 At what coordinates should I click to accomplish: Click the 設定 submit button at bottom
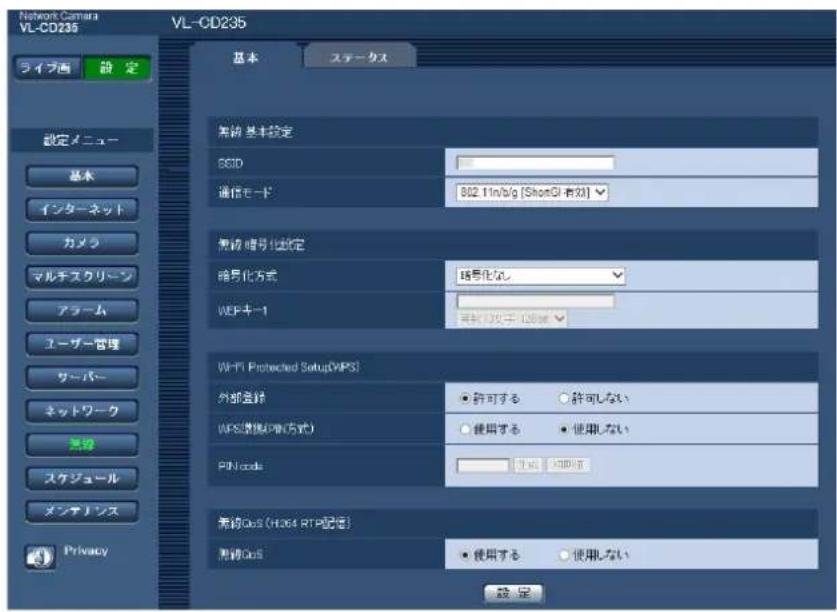tap(513, 593)
